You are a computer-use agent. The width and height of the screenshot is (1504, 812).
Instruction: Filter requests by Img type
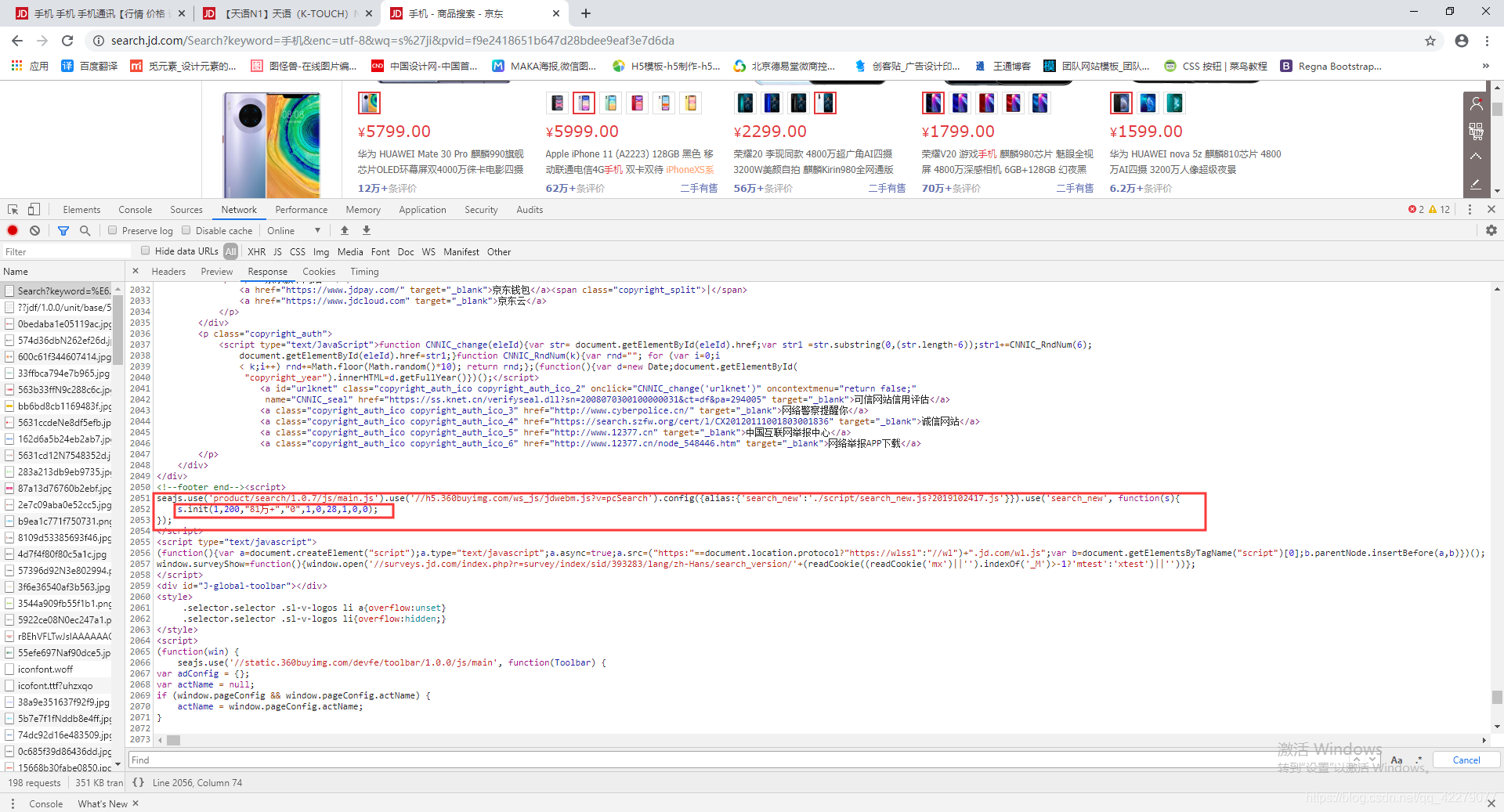pos(321,251)
